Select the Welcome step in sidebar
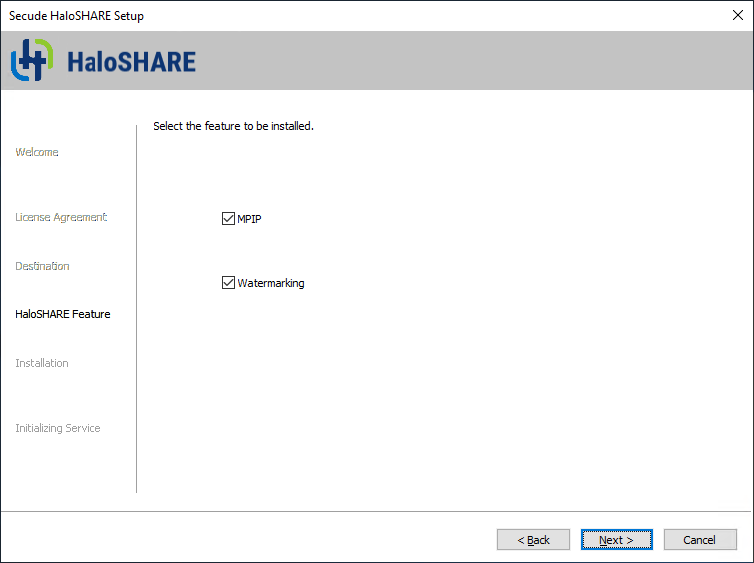This screenshot has width=754, height=563. click(x=37, y=152)
